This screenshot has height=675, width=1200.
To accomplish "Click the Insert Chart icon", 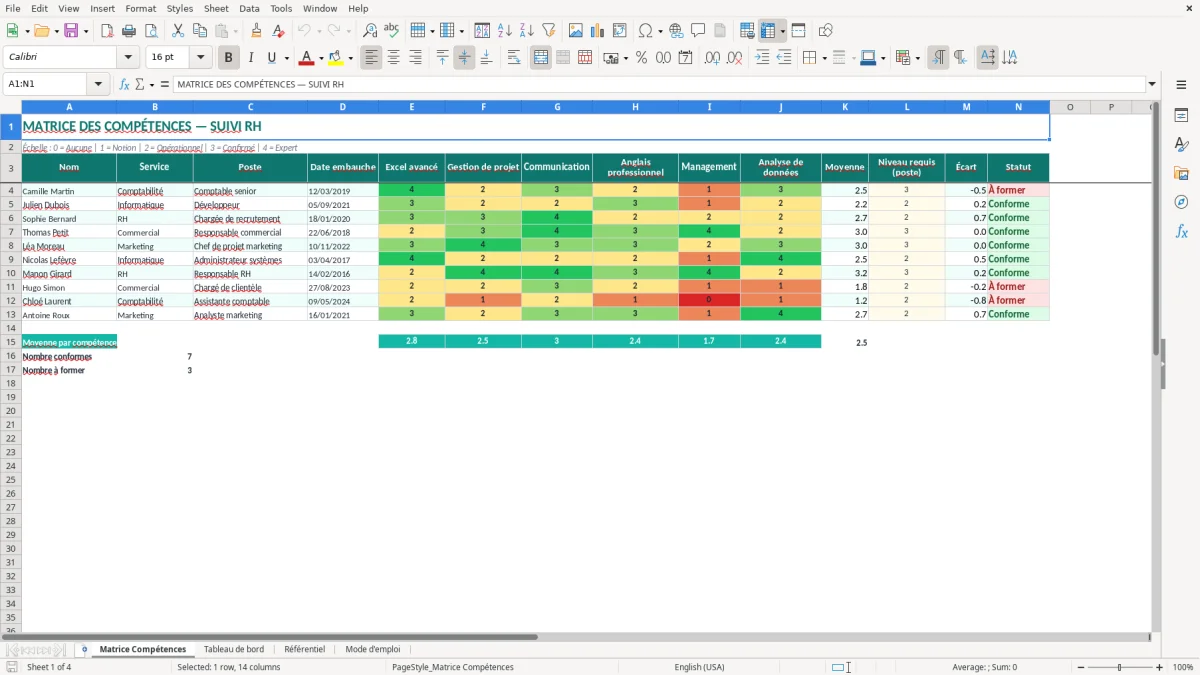I will [598, 30].
